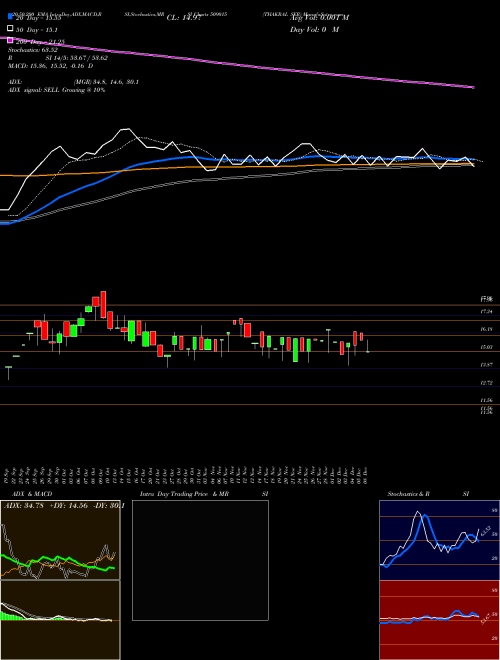
Task: Click the 17.24 price axis label
Action: (x=486, y=311)
